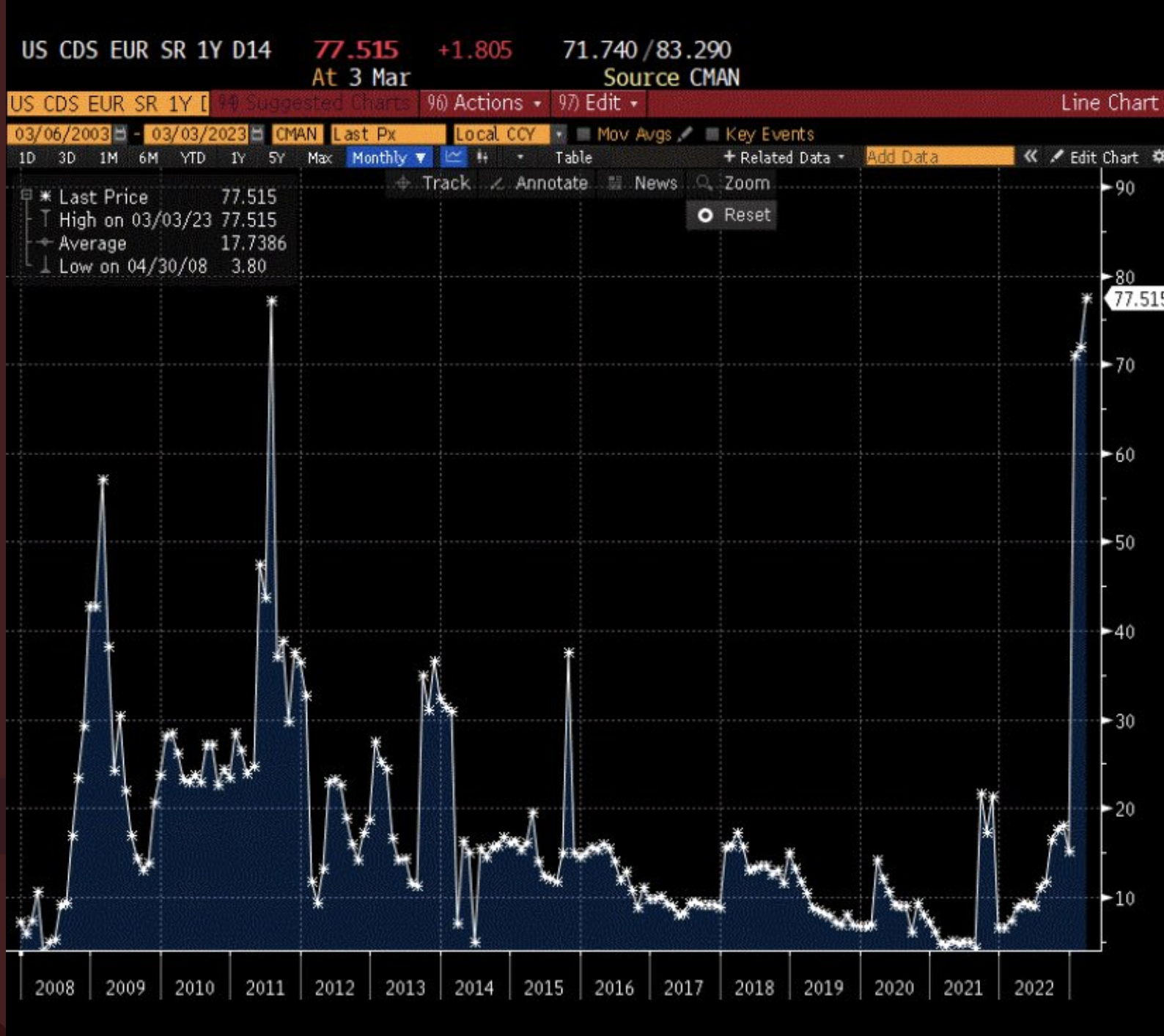Select the 2015 spike data point

(x=569, y=652)
